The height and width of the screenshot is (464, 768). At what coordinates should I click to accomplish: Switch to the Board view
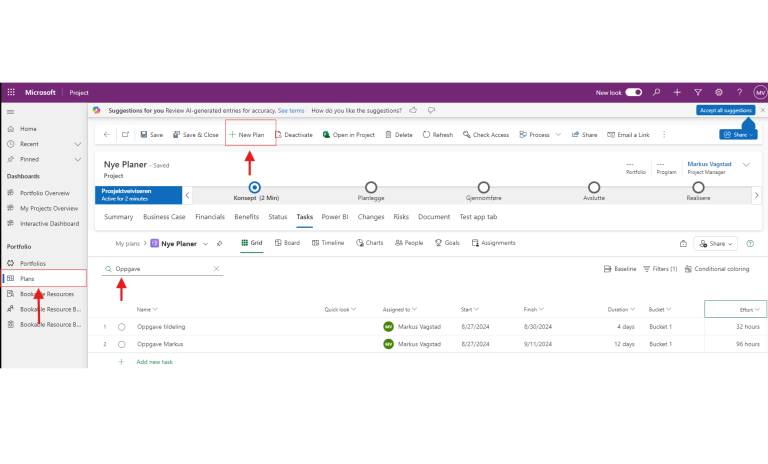pyautogui.click(x=288, y=243)
